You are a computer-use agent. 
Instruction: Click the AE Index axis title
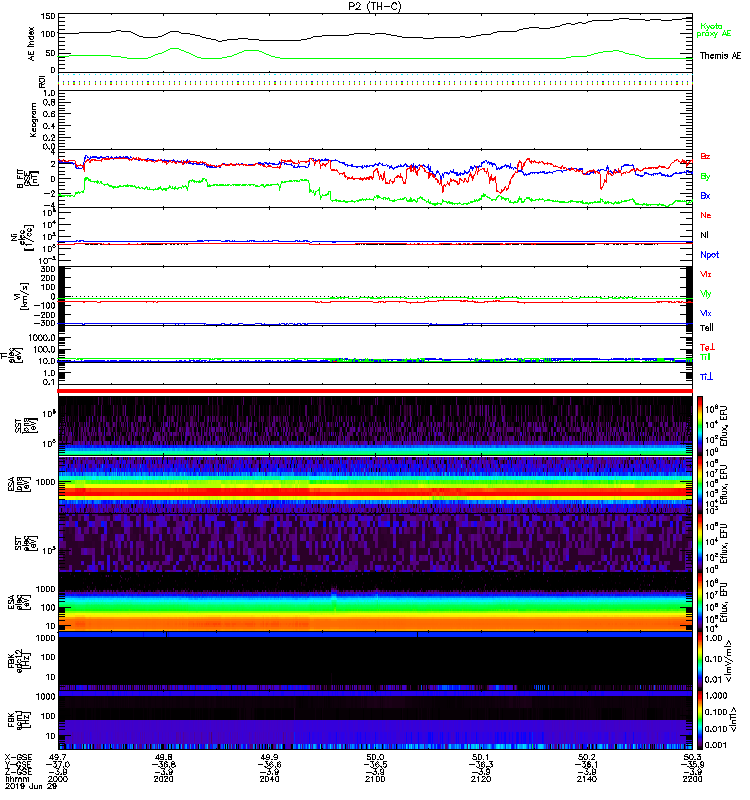click(x=32, y=44)
